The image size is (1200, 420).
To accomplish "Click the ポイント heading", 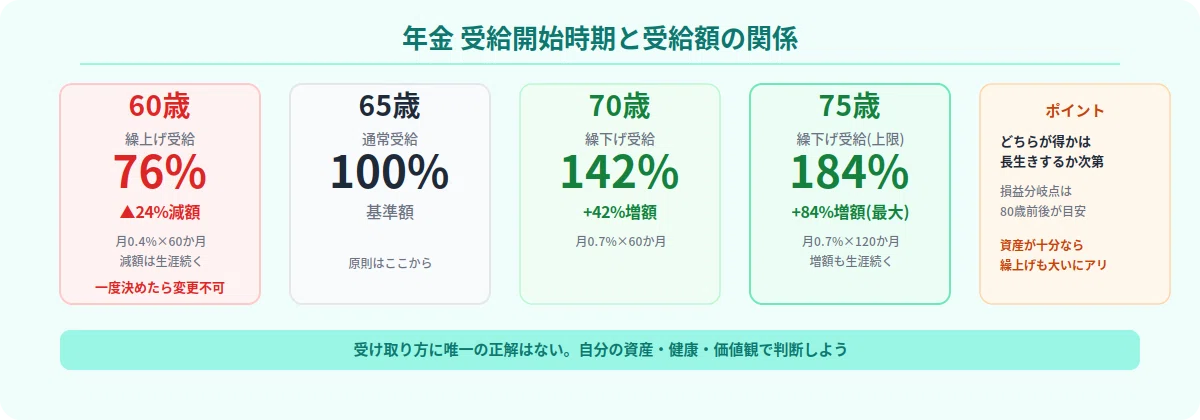I will click(x=1075, y=110).
